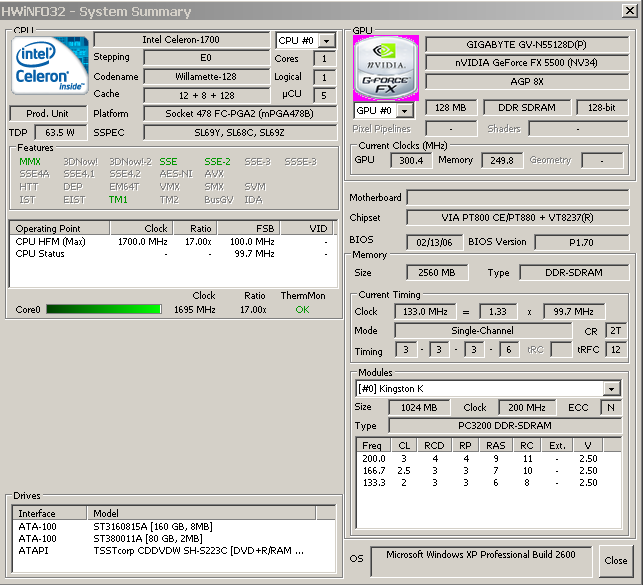The image size is (643, 585).
Task: Click the TM1 feature flag
Action: pyautogui.click(x=118, y=200)
